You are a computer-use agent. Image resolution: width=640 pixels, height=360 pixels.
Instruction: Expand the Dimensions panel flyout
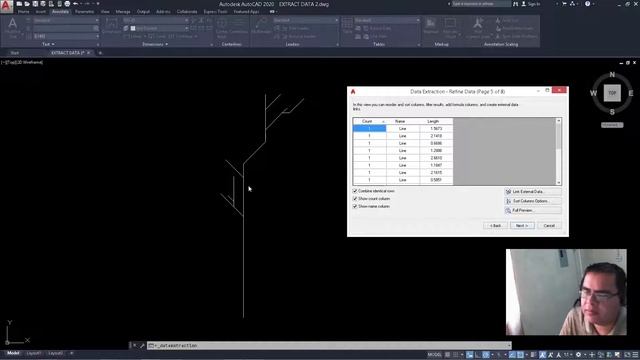tap(155, 44)
